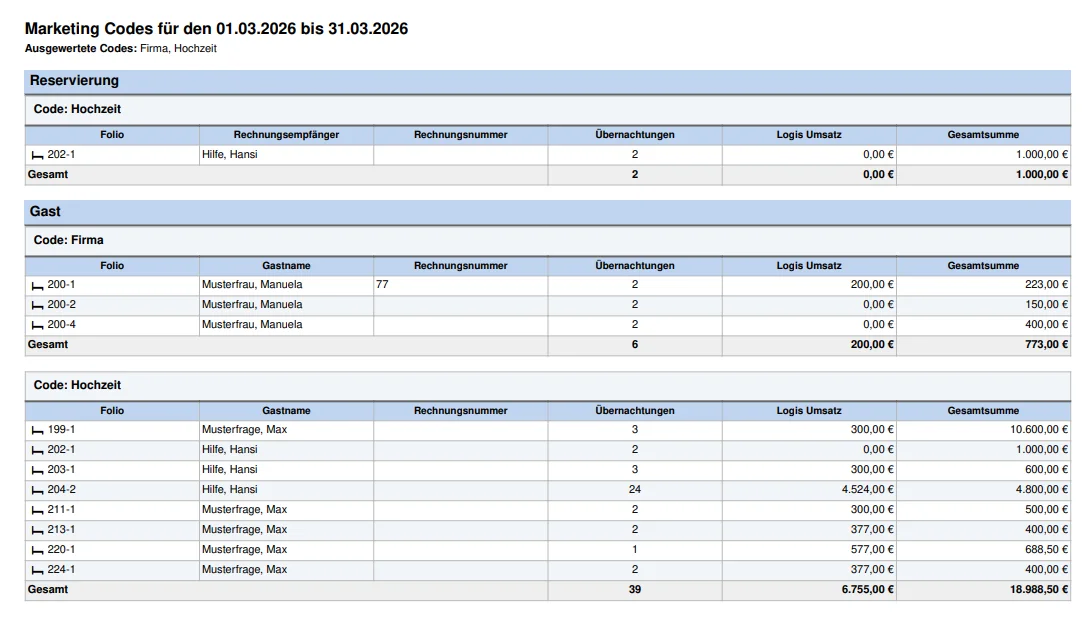
Task: Click the bed icon beside folio 213-1
Action: click(x=38, y=531)
